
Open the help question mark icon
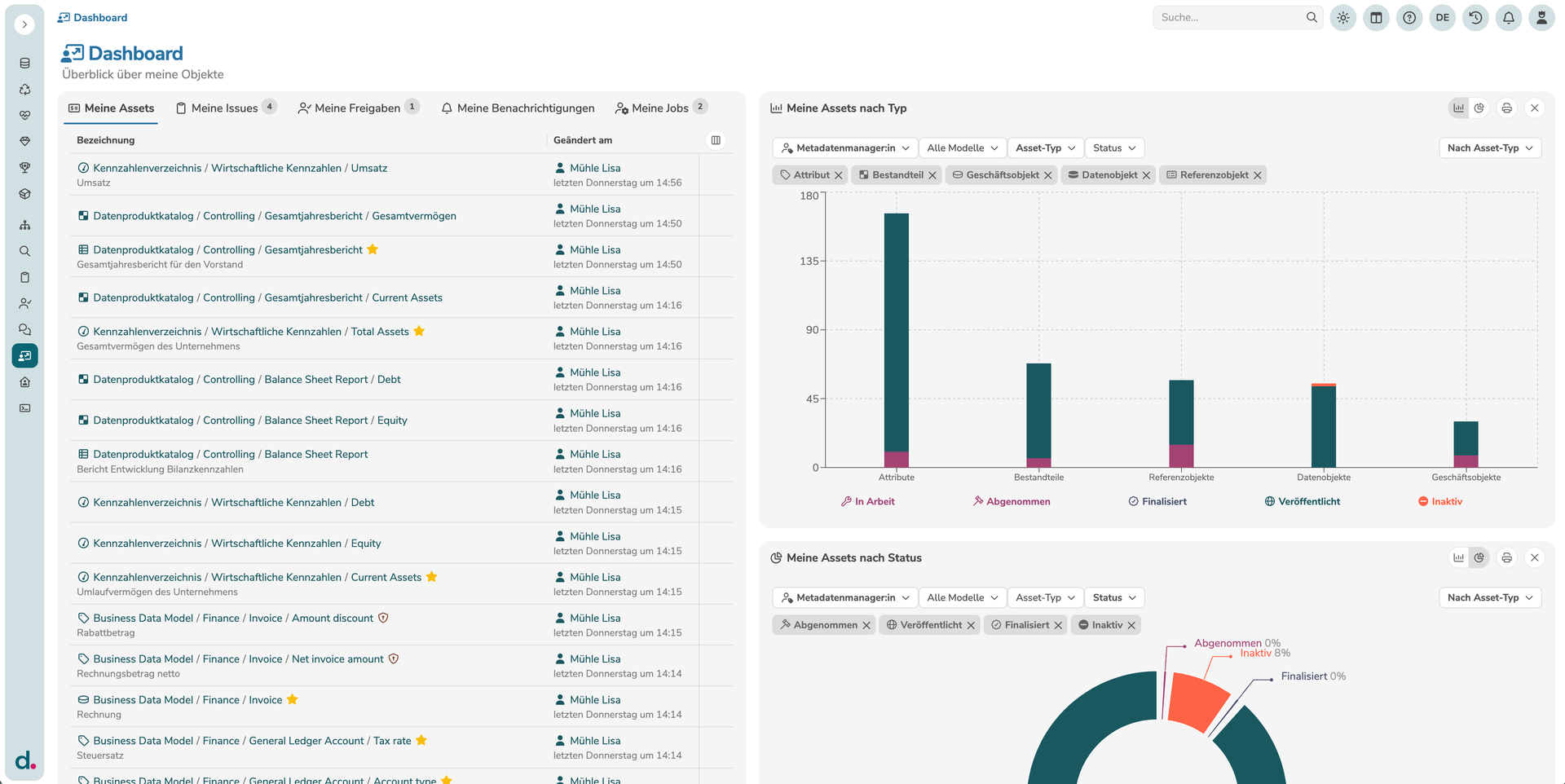point(1408,18)
